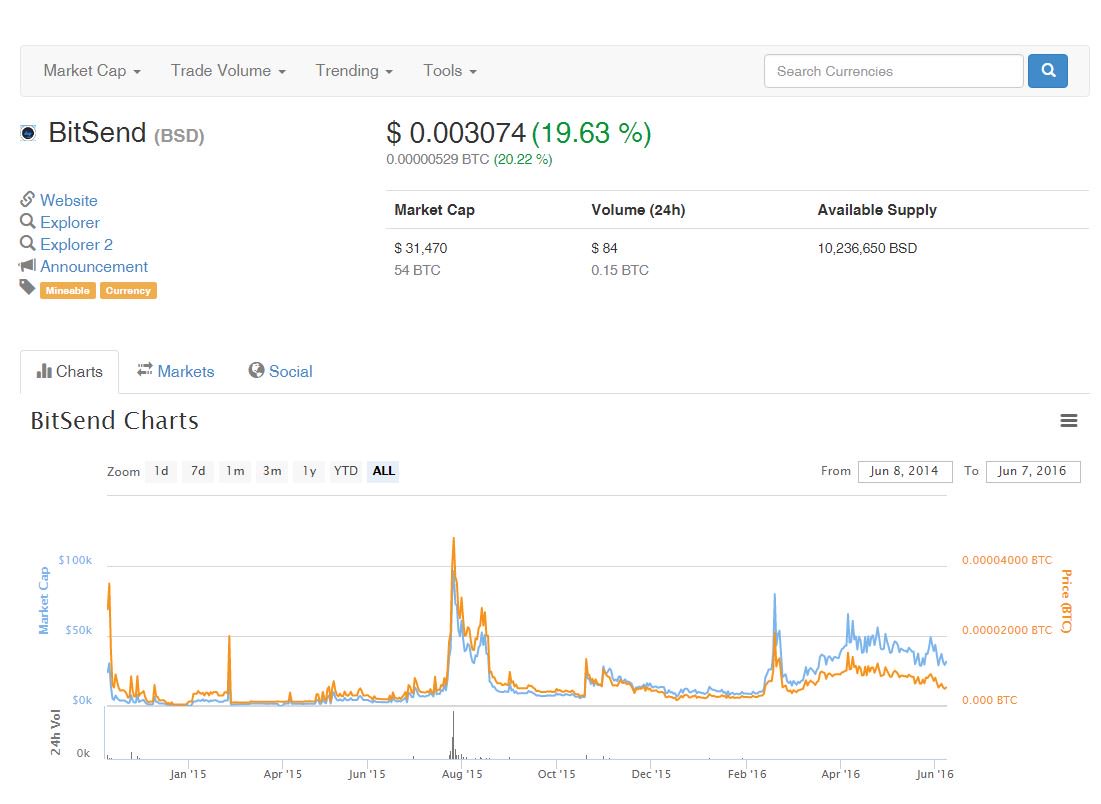1101x804 pixels.
Task: Click the 24h Vol axis label
Action: (55, 732)
